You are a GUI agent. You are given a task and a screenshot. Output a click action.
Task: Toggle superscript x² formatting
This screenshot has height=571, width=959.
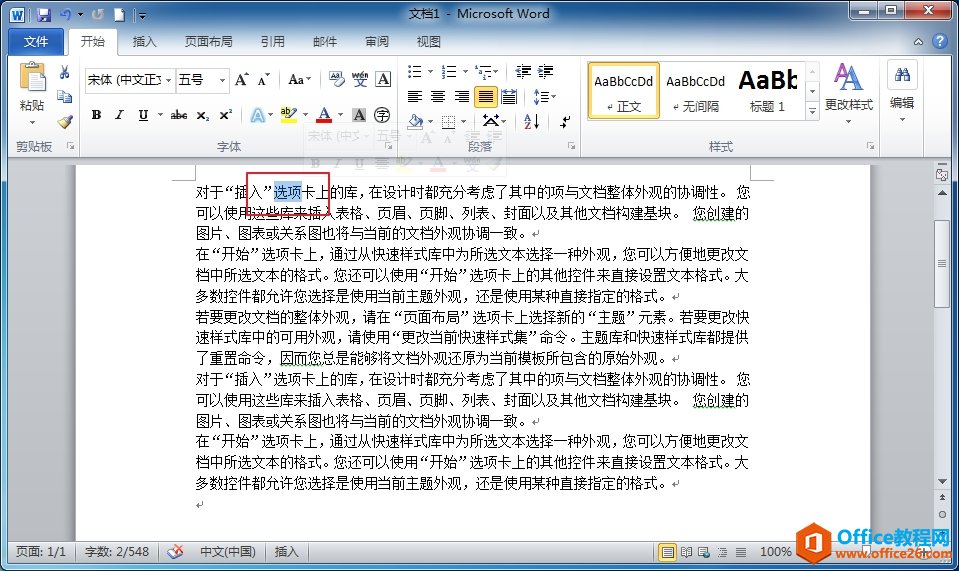pos(226,115)
